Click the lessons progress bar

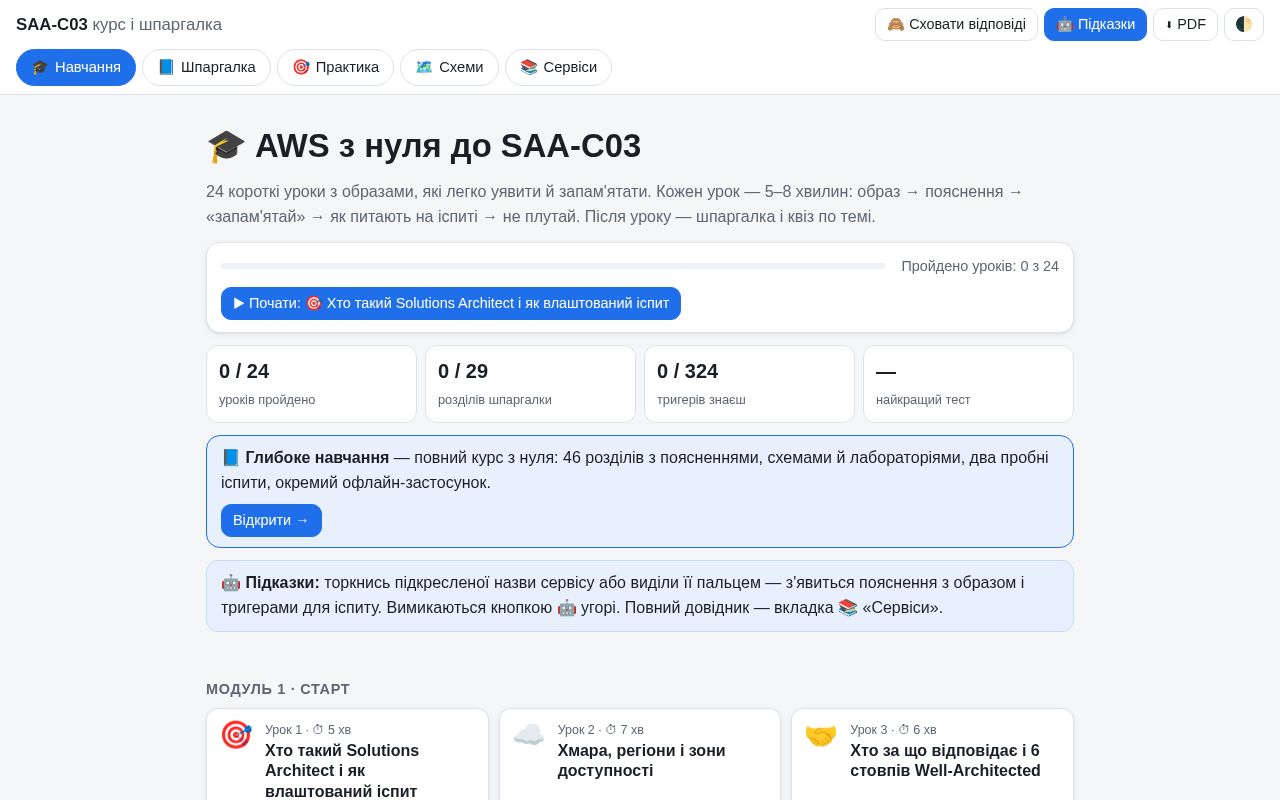tap(553, 266)
